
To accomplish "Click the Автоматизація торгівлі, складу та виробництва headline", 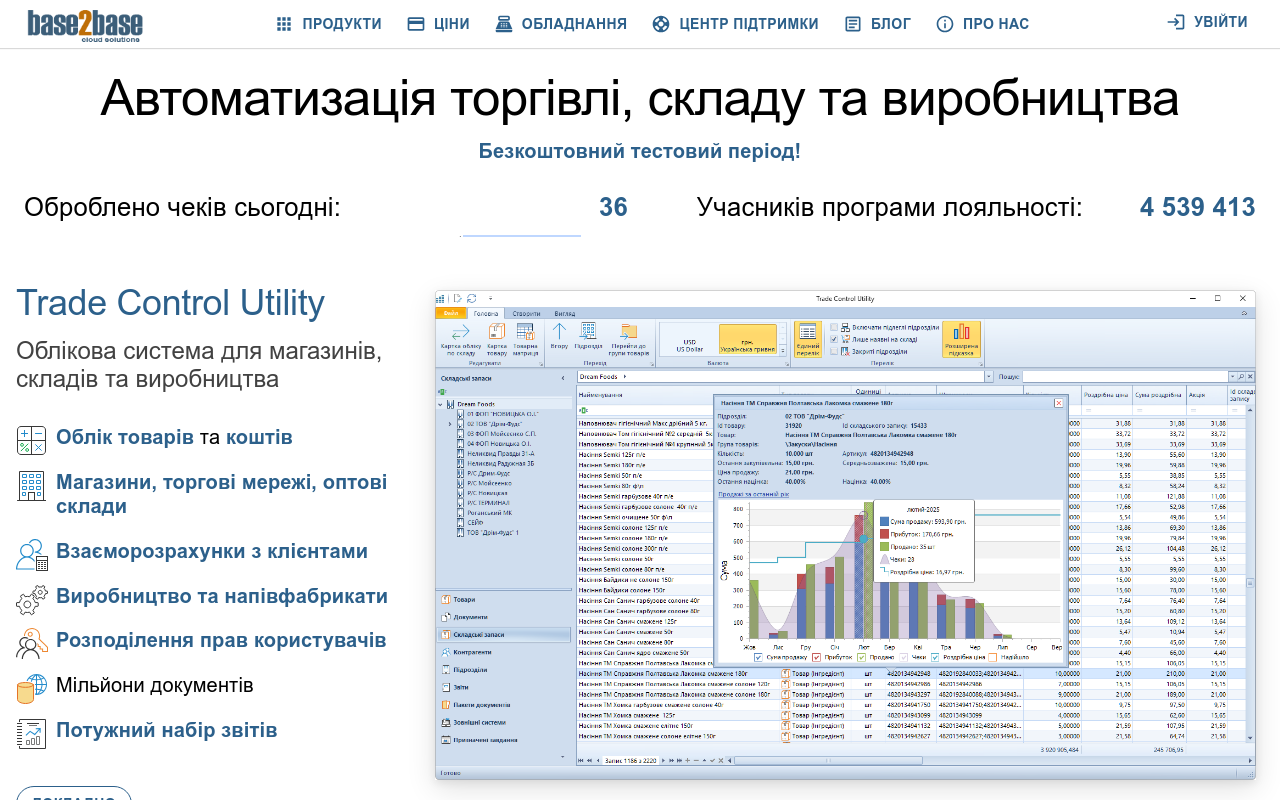I will pyautogui.click(x=640, y=98).
